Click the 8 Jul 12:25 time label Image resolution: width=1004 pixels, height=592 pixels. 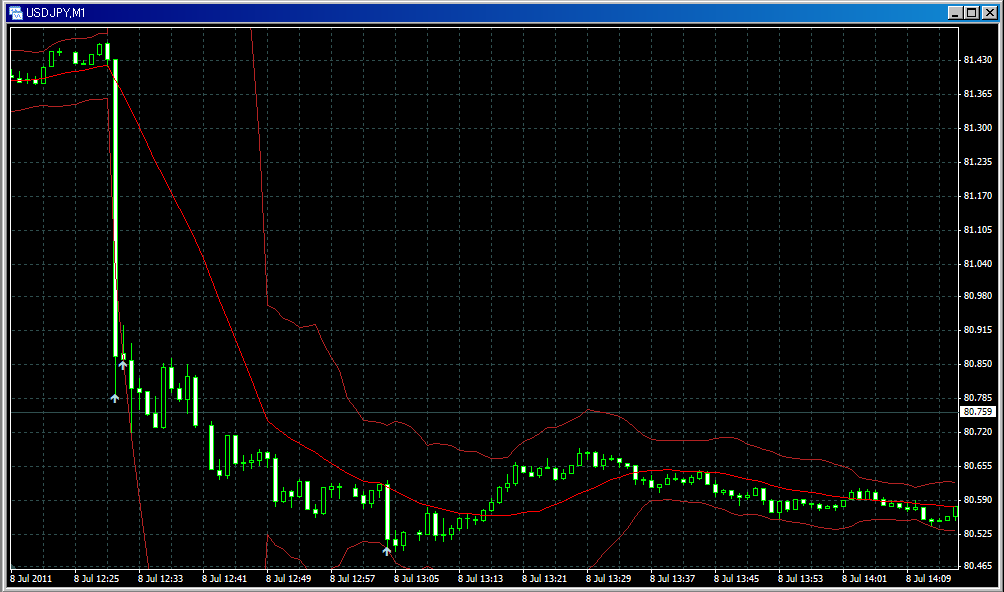point(96,578)
